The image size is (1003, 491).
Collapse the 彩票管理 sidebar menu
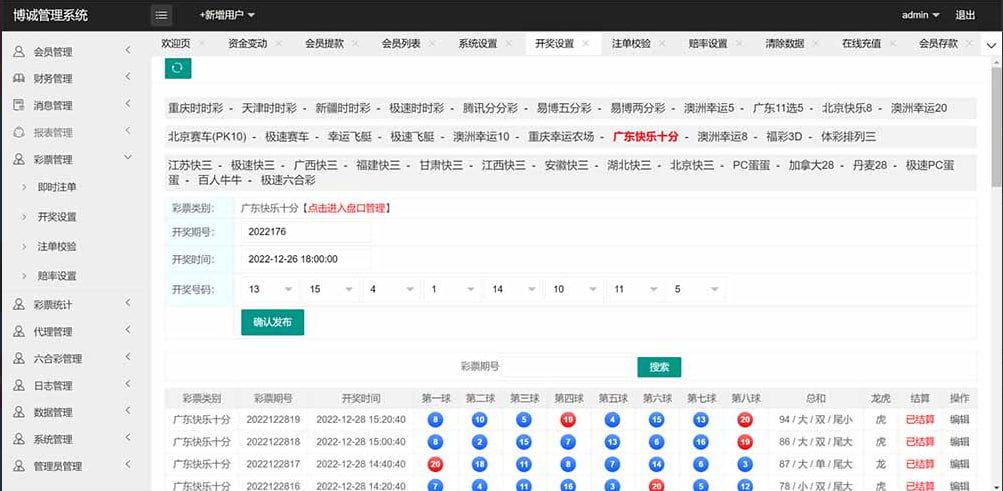point(128,157)
